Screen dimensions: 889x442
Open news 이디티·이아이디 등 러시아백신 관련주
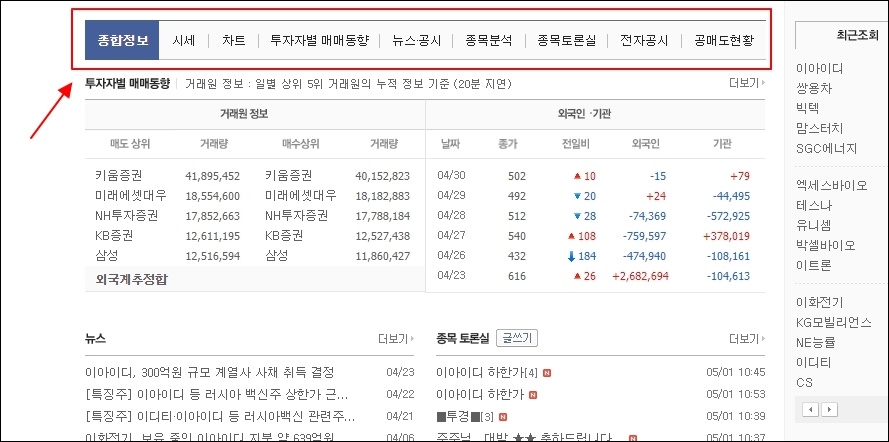(220, 417)
